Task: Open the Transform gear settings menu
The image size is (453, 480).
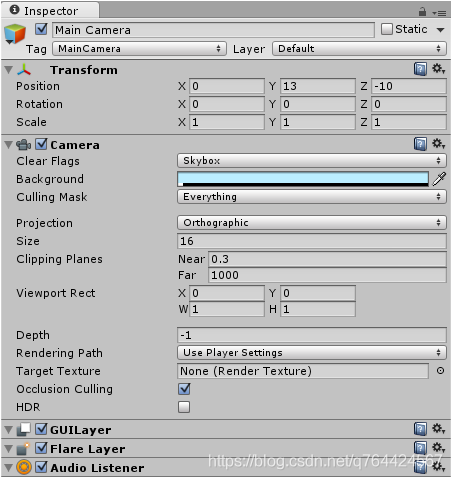Action: (x=439, y=69)
